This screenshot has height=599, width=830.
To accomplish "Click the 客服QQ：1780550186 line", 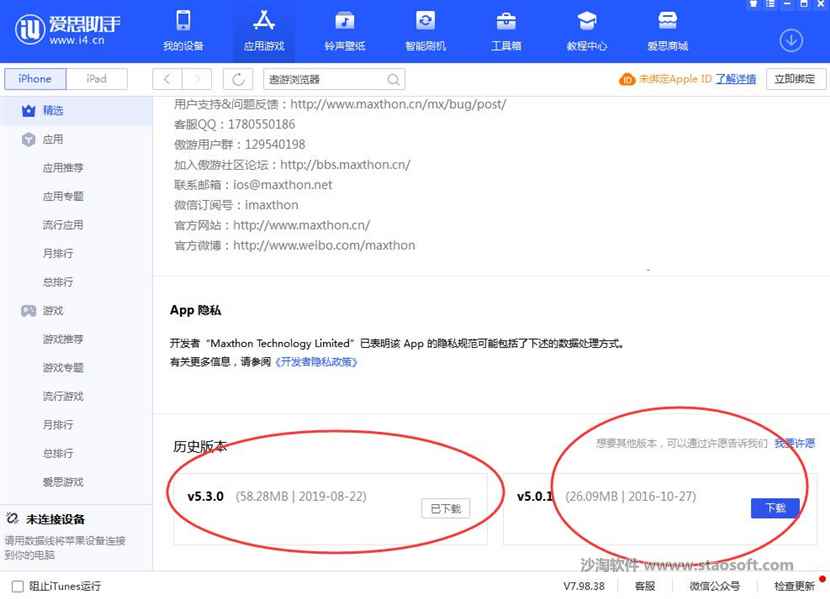I will click(234, 124).
